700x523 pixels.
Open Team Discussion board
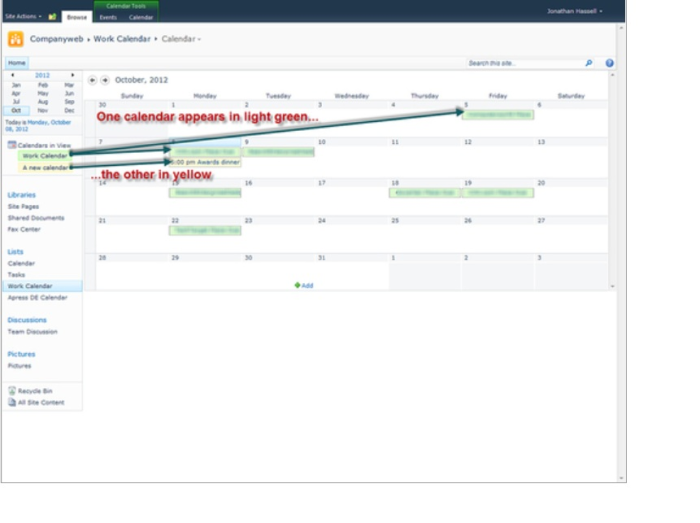click(x=32, y=332)
